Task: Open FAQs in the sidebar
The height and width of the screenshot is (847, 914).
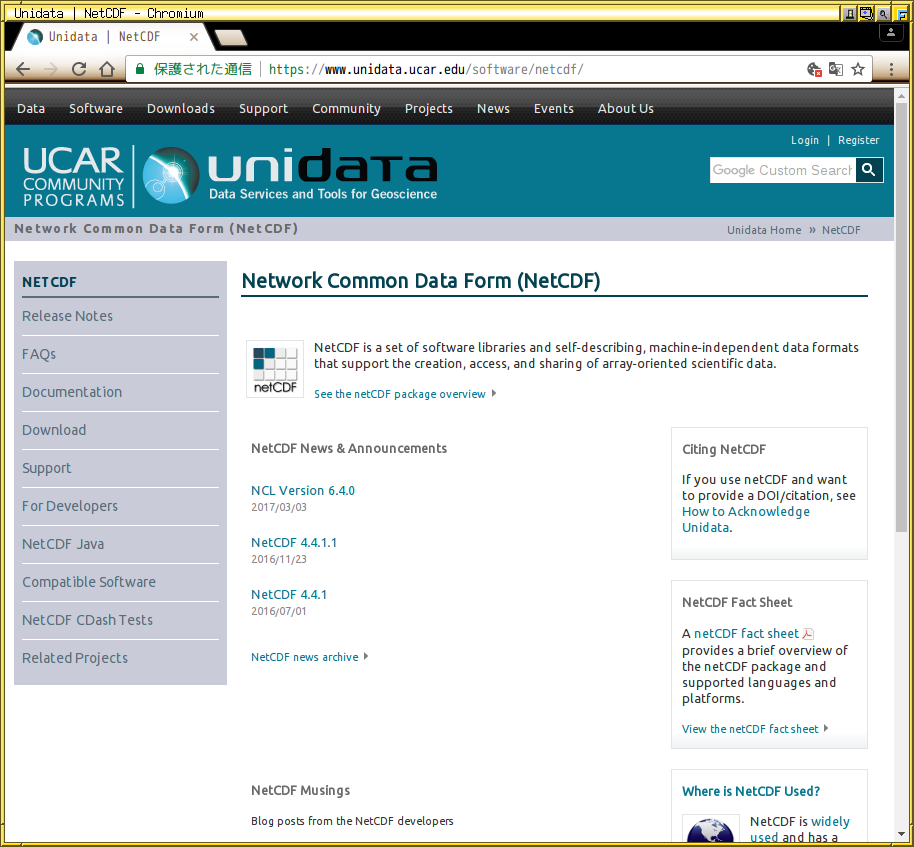Action: [x=39, y=354]
